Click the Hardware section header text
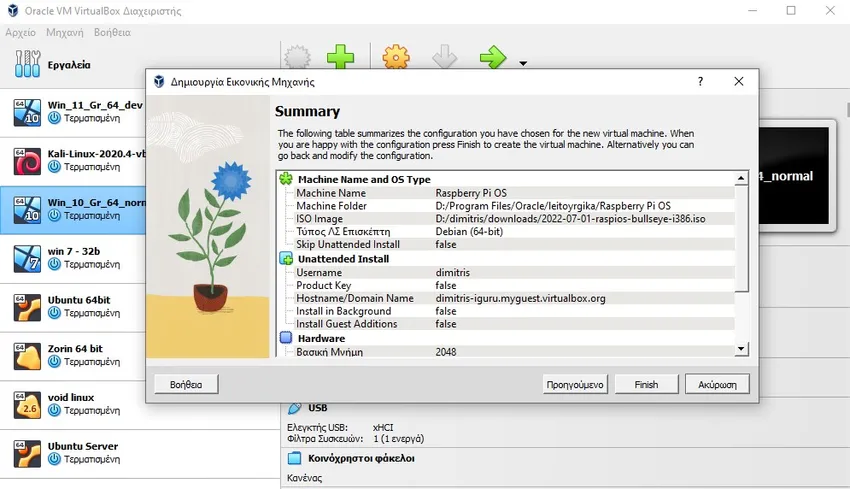Viewport: 850px width, 489px height. coord(321,338)
